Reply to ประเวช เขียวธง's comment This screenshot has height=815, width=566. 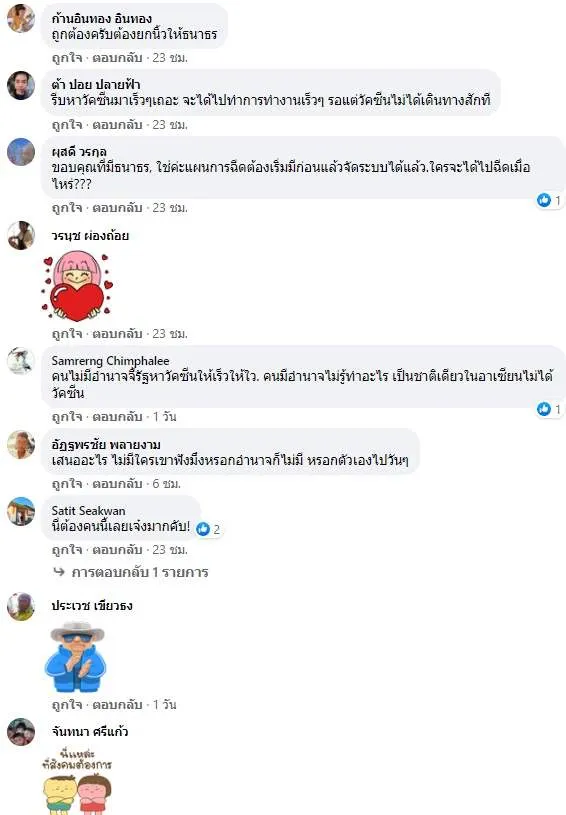click(117, 705)
